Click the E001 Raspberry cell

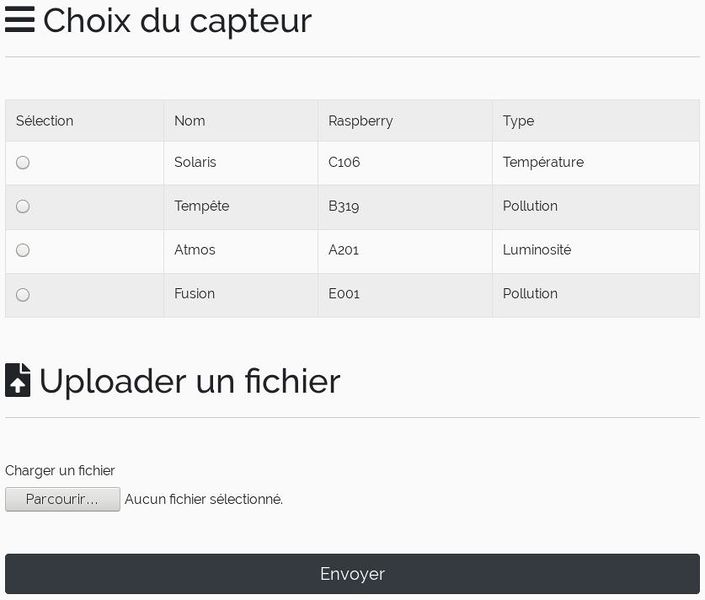pyautogui.click(x=344, y=294)
